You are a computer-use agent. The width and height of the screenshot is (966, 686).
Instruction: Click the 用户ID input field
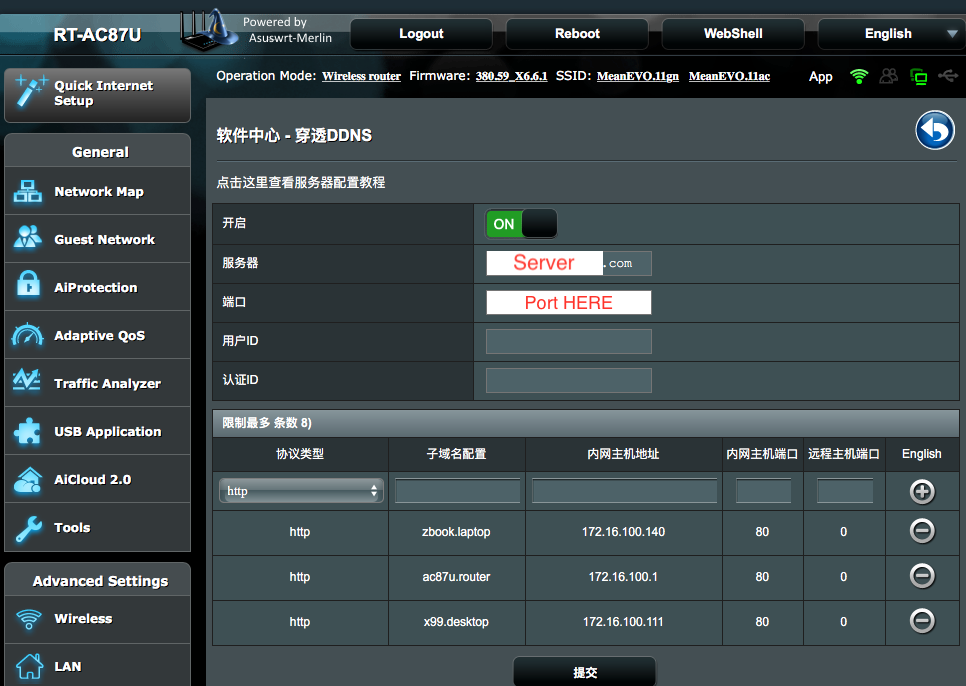(x=568, y=342)
